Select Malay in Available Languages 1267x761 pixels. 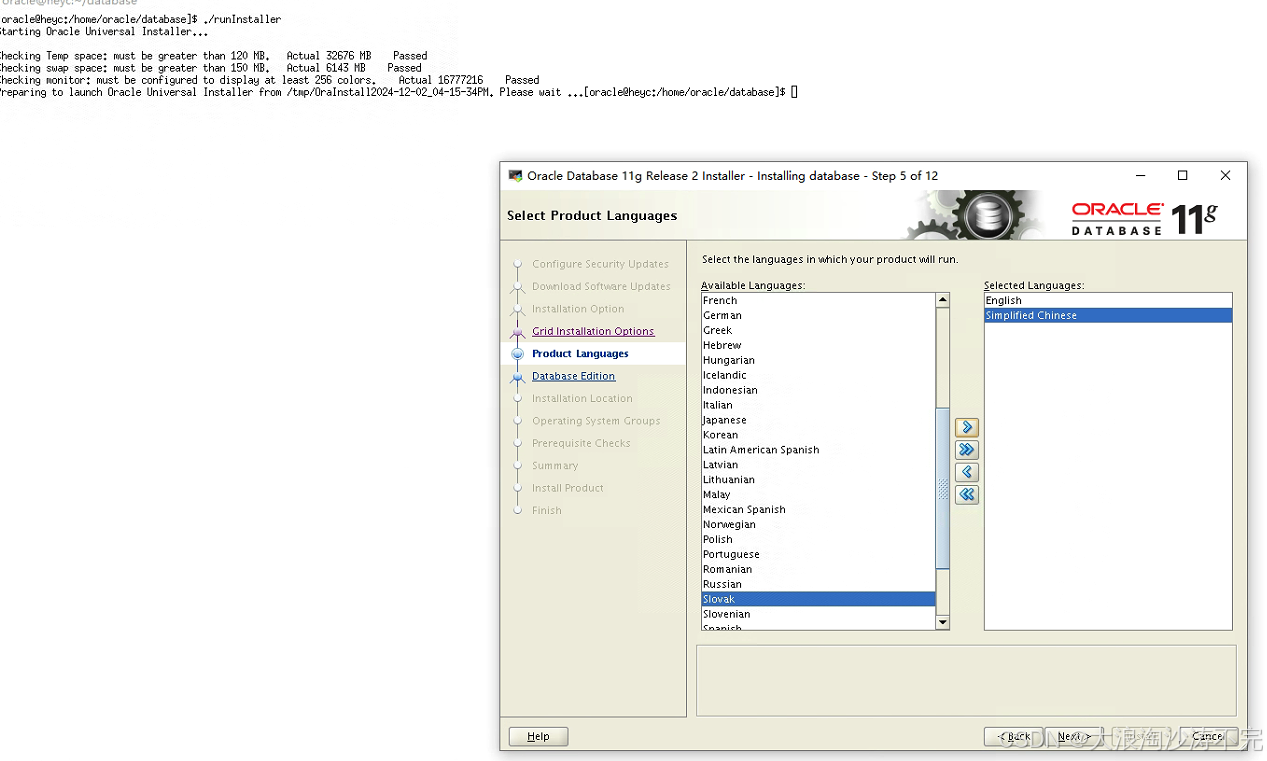[x=818, y=495]
